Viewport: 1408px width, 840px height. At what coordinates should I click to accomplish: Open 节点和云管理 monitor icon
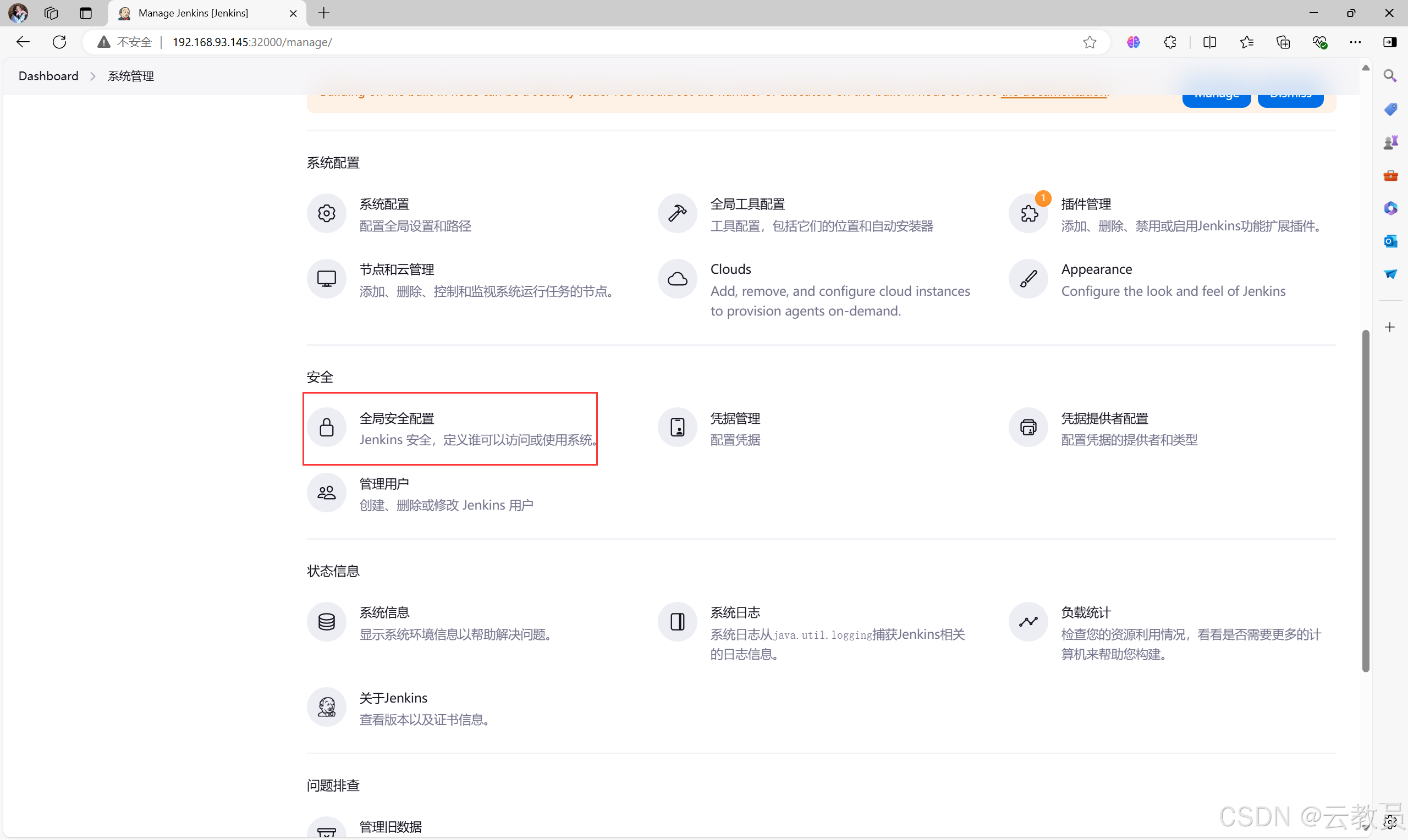click(326, 279)
